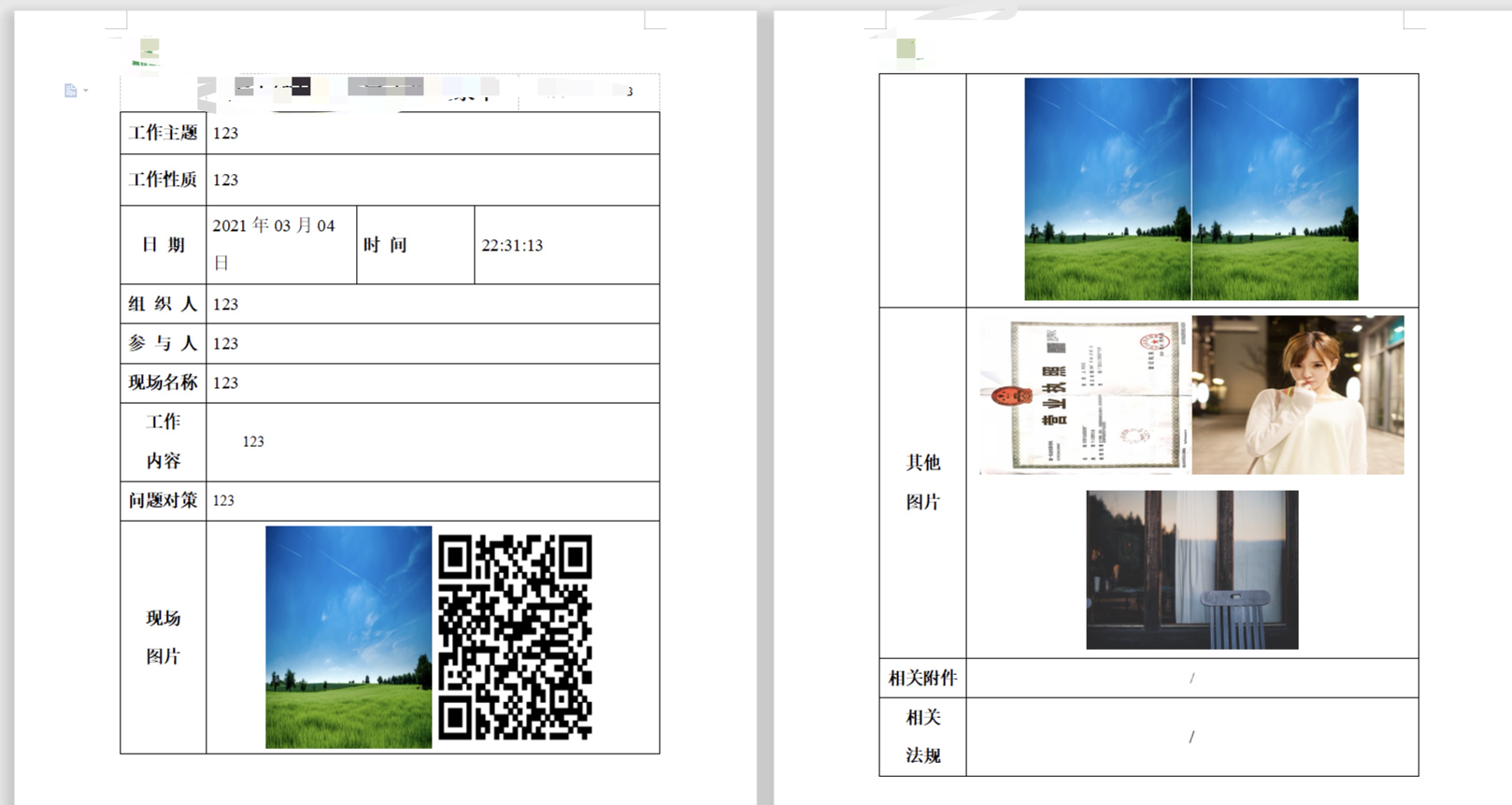Select the photo of the woman in white sweater
This screenshot has height=805, width=1512.
pyautogui.click(x=1298, y=395)
